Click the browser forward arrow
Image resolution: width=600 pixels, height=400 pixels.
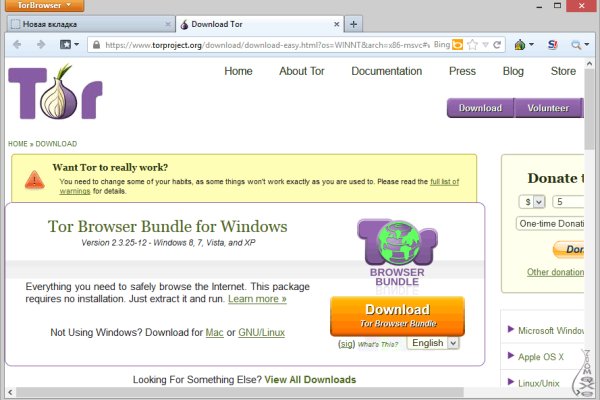pyautogui.click(x=41, y=45)
